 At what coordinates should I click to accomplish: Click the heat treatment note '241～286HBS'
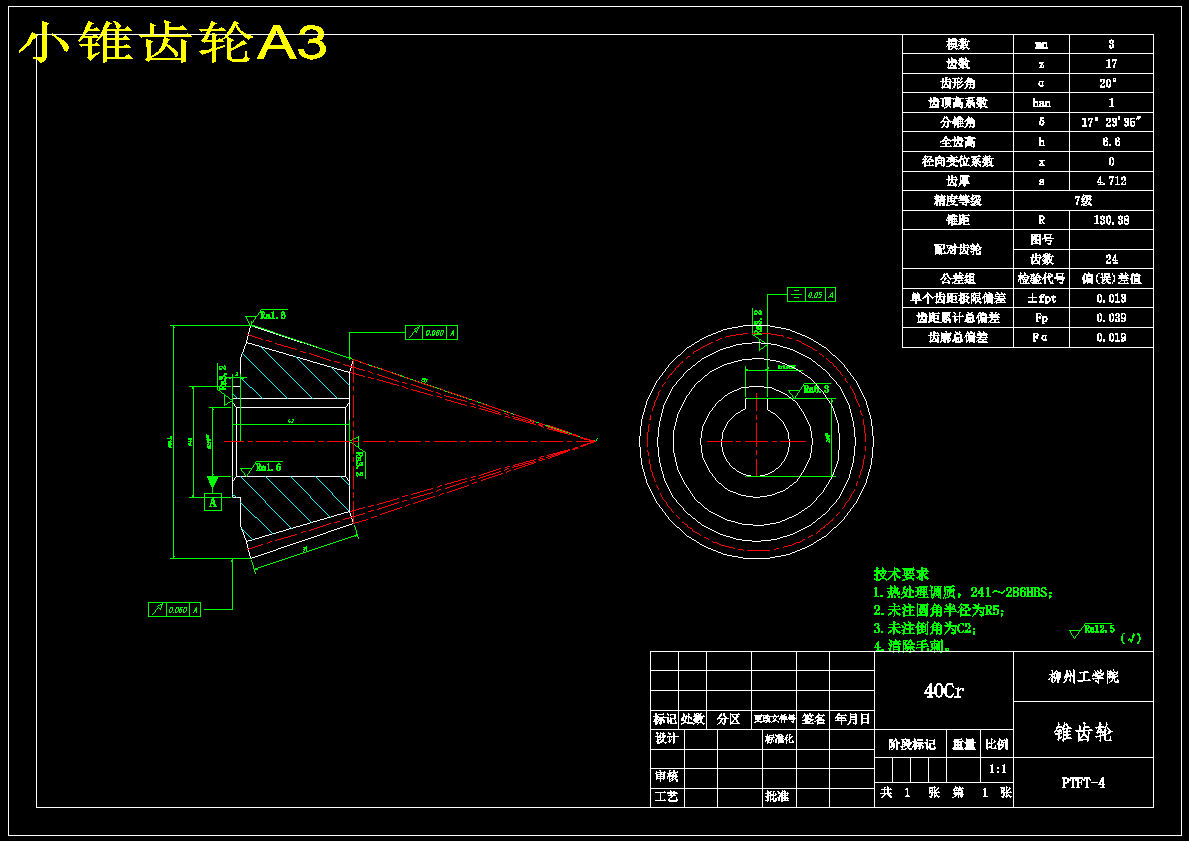click(x=1011, y=592)
